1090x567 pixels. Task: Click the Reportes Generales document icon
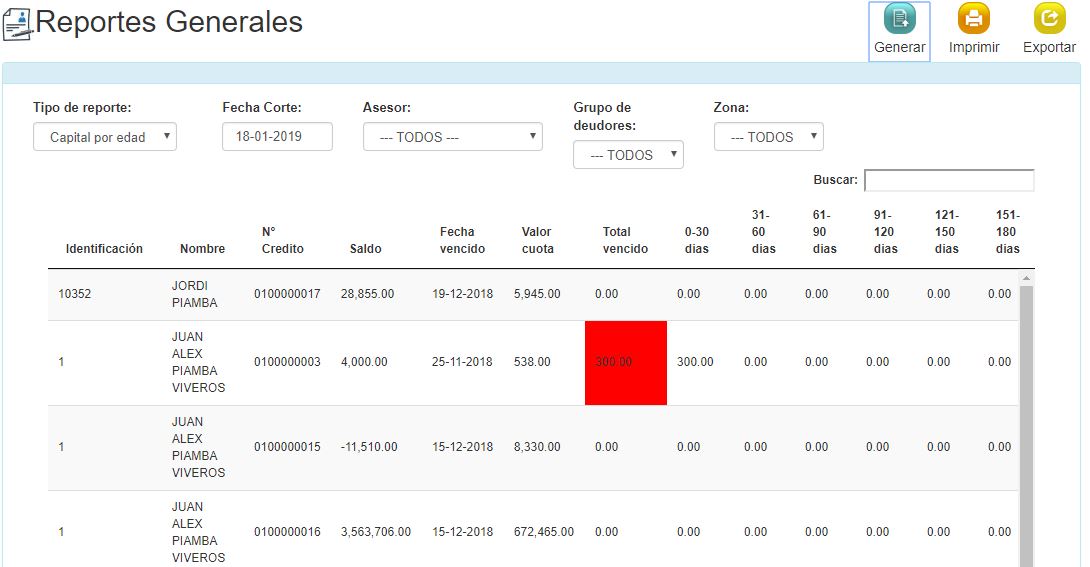click(x=18, y=23)
